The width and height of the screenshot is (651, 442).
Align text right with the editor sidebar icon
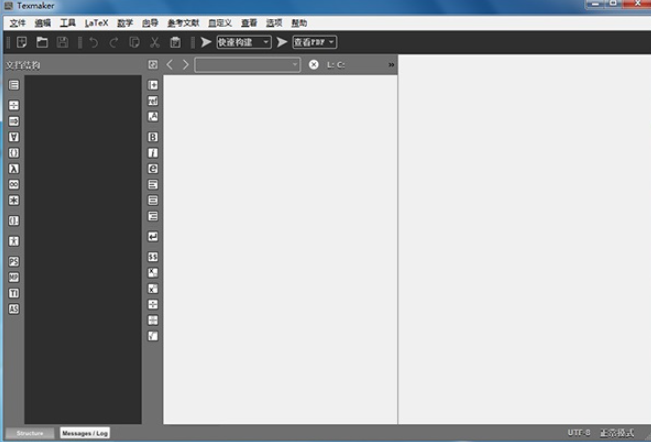tap(153, 216)
